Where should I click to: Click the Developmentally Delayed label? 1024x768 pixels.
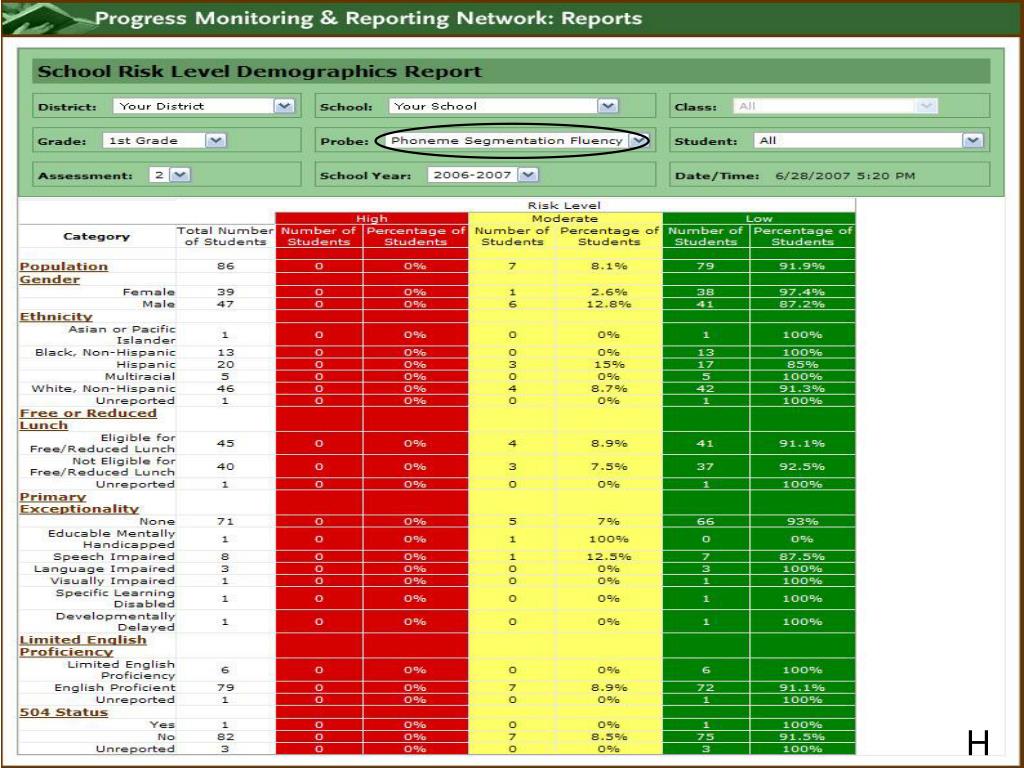click(x=116, y=622)
